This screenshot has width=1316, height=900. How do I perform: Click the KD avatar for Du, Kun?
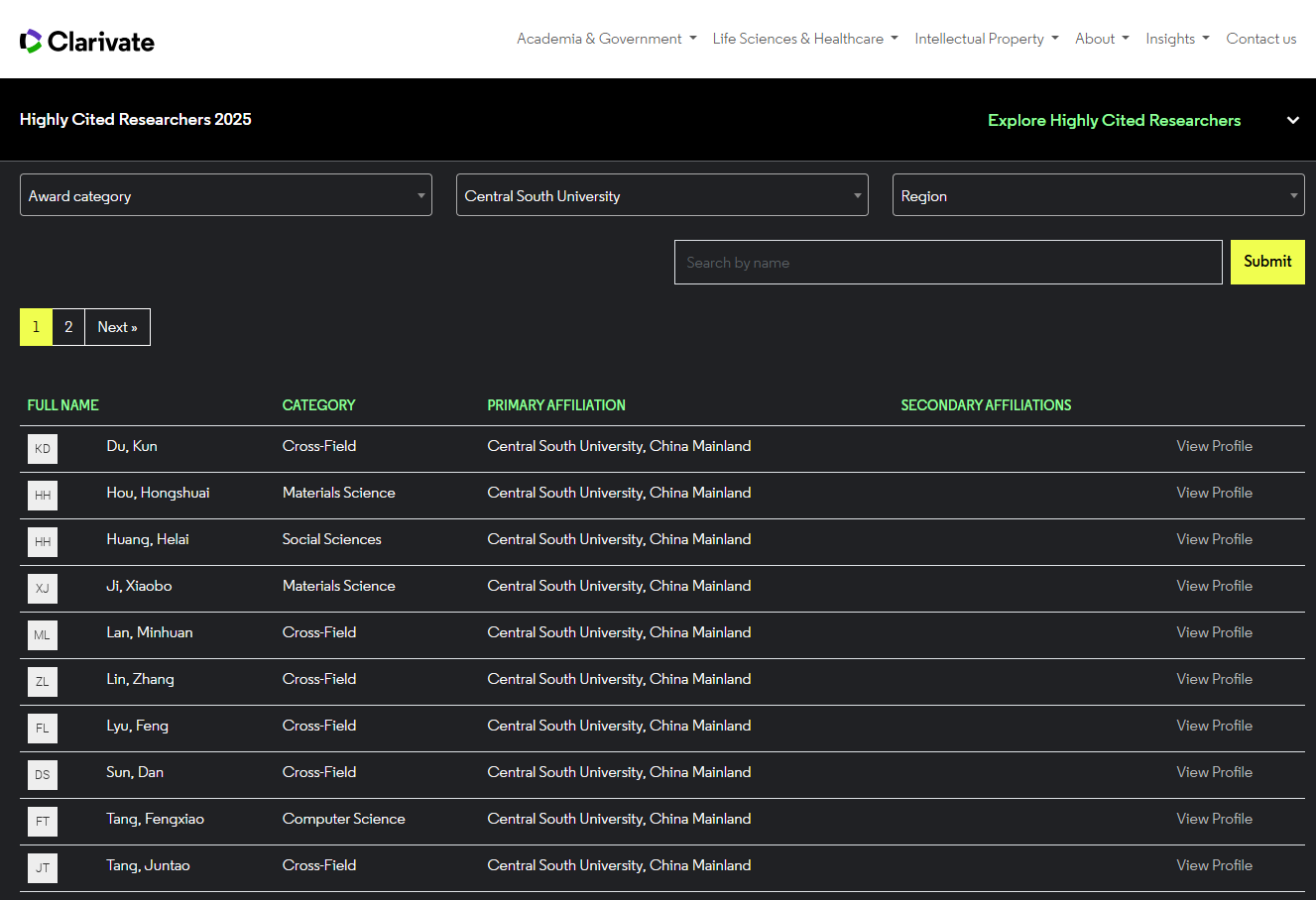pyautogui.click(x=43, y=449)
